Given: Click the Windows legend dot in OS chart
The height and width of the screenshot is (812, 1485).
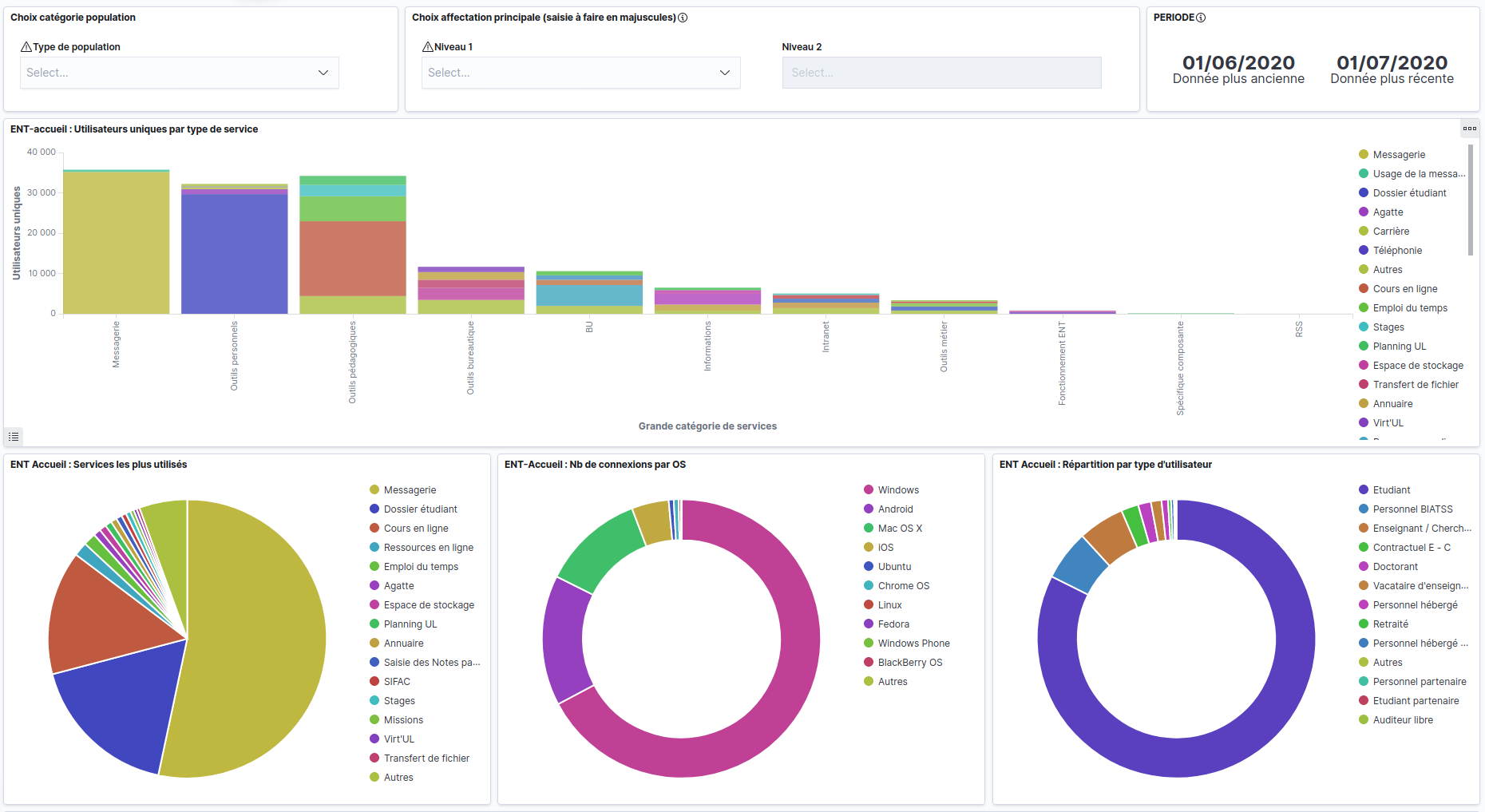Looking at the screenshot, I should pyautogui.click(x=869, y=490).
